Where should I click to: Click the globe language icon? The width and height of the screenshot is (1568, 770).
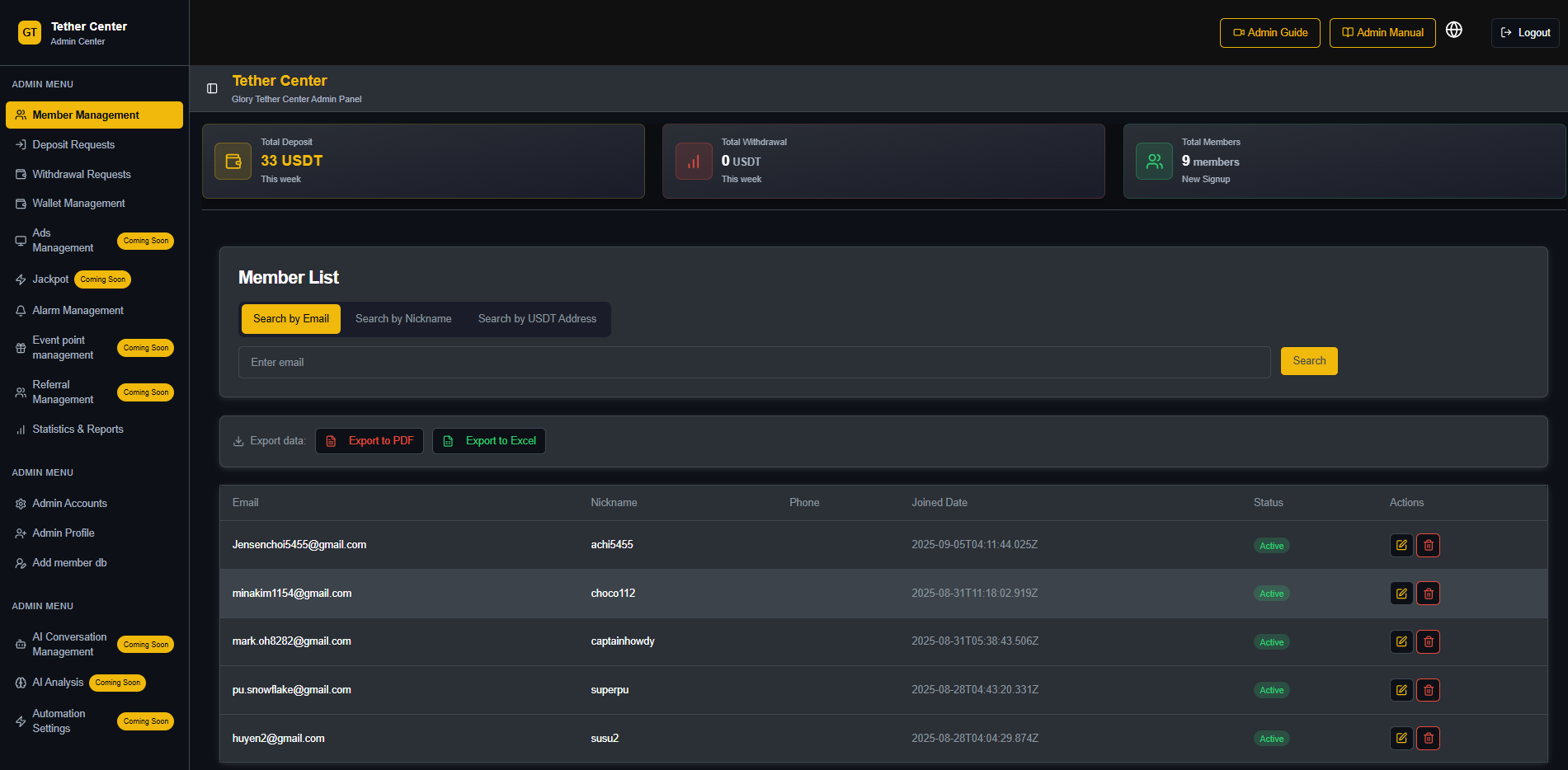[x=1454, y=31]
